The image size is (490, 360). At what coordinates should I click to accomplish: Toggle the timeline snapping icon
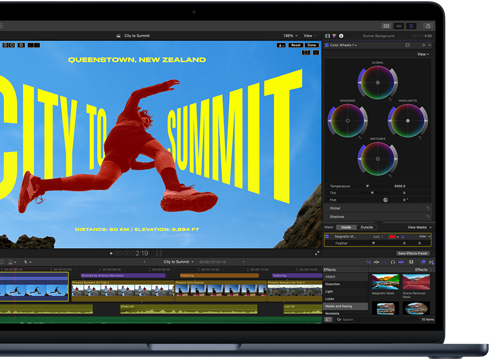(401, 262)
